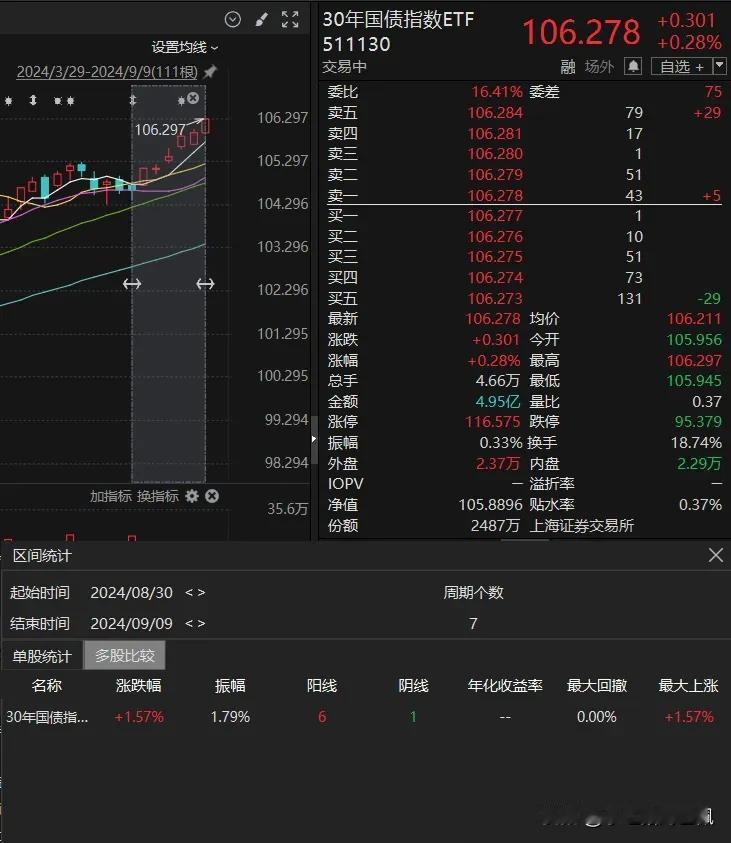Click next arrow for 结束时间
The image size is (731, 843).
(x=201, y=624)
